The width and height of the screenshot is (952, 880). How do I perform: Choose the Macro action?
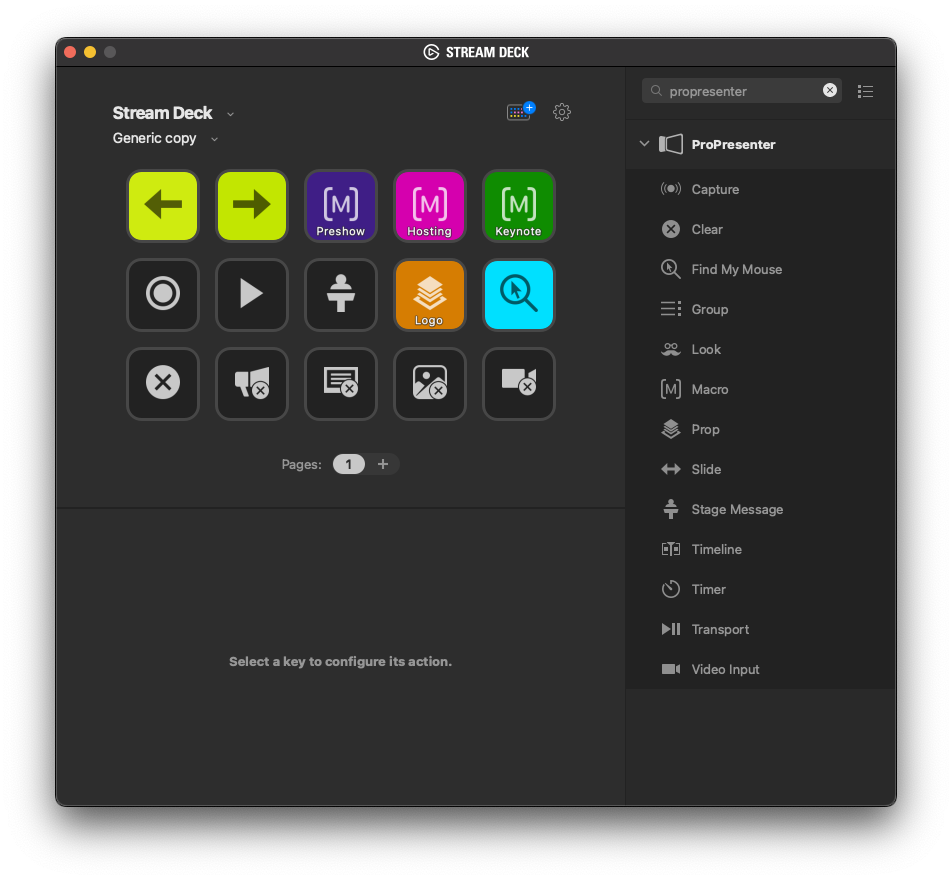pos(761,389)
